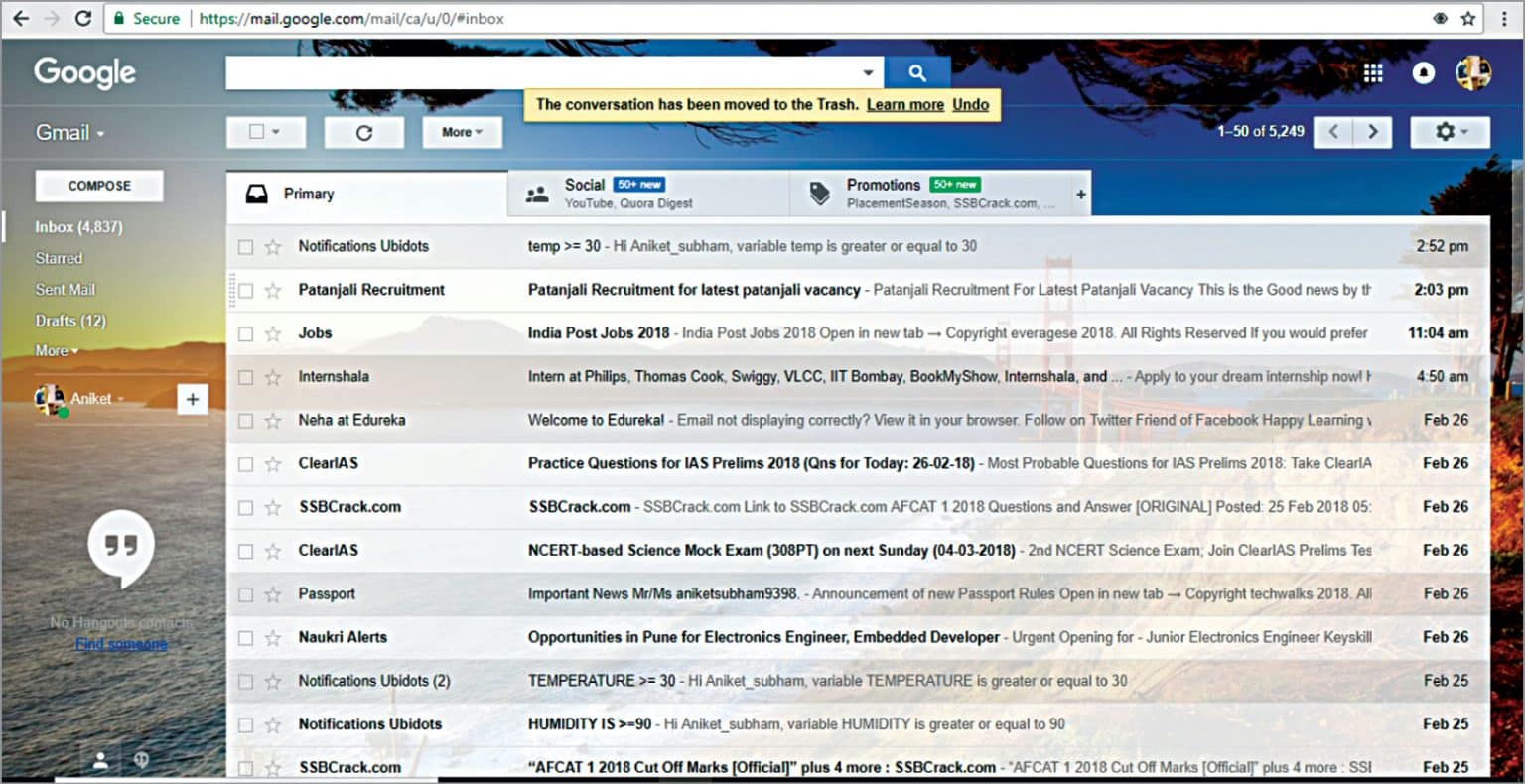The image size is (1525, 784).
Task: Click the Undo link in the notification
Action: [x=970, y=104]
